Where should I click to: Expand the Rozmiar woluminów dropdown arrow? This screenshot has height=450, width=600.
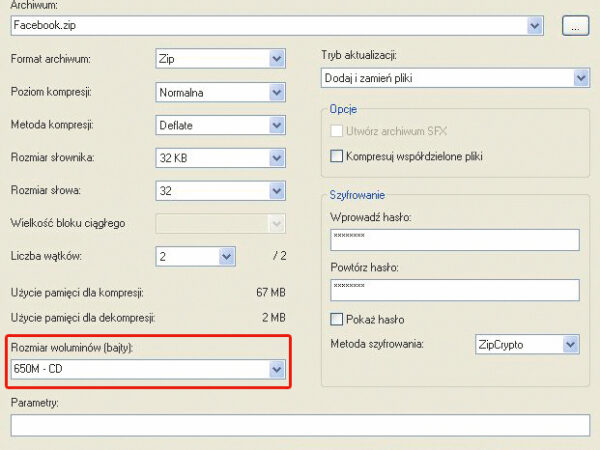[277, 370]
